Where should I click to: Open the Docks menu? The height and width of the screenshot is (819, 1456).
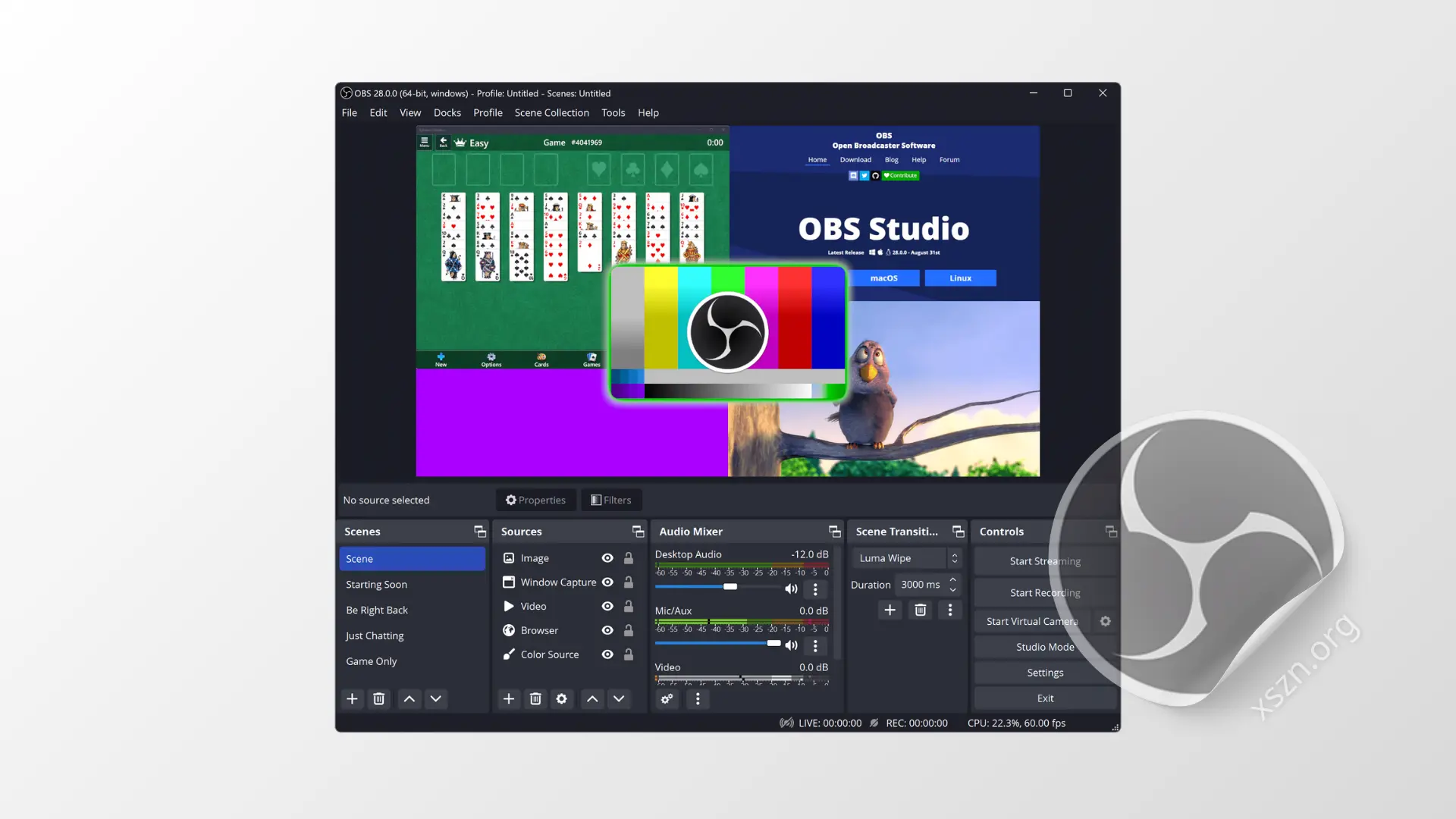447,112
